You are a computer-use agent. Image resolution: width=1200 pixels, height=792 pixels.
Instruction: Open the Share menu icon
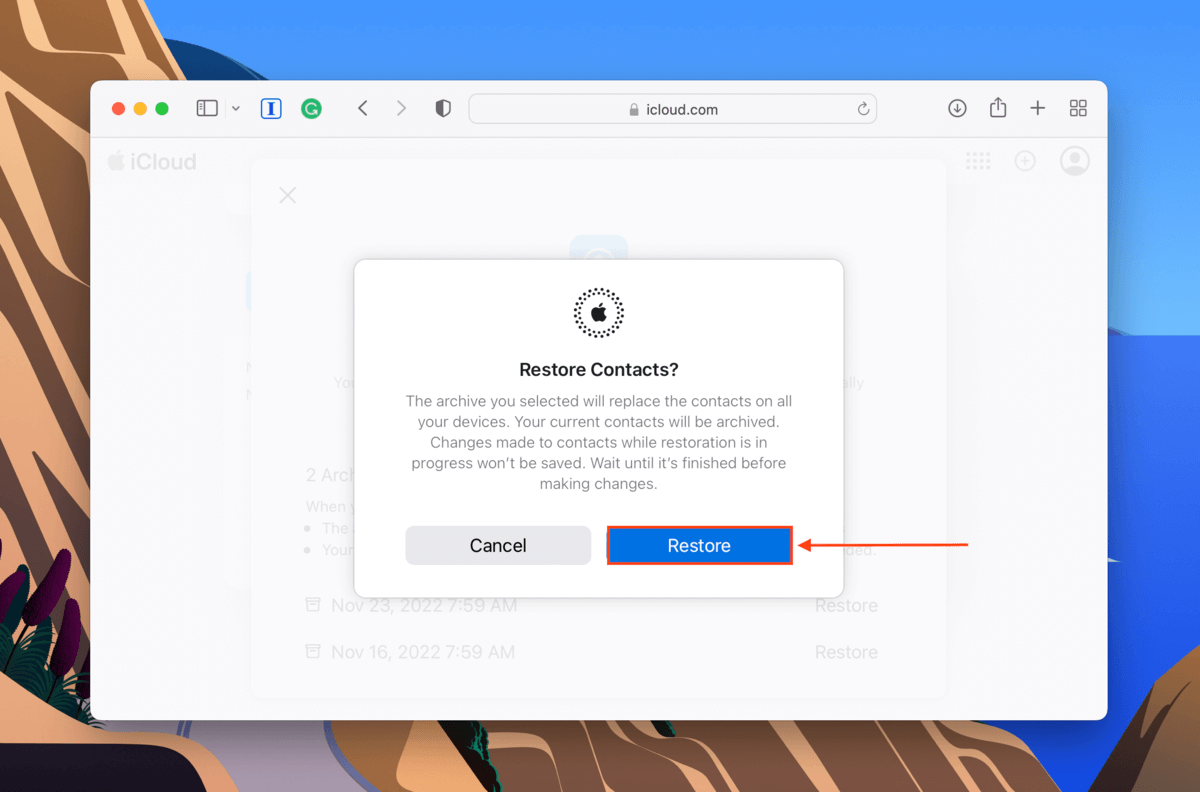(998, 108)
